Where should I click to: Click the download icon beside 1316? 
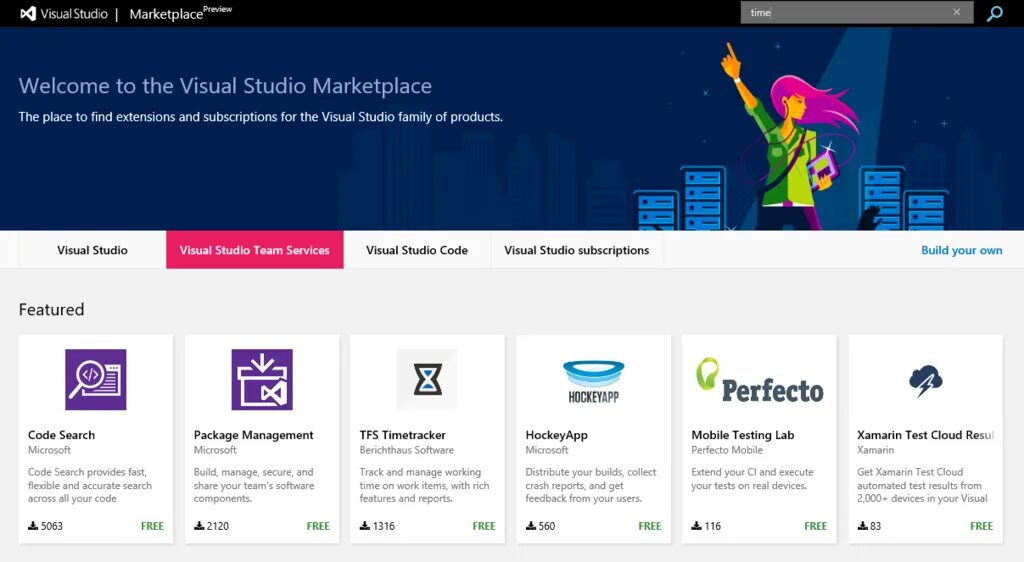[x=364, y=525]
